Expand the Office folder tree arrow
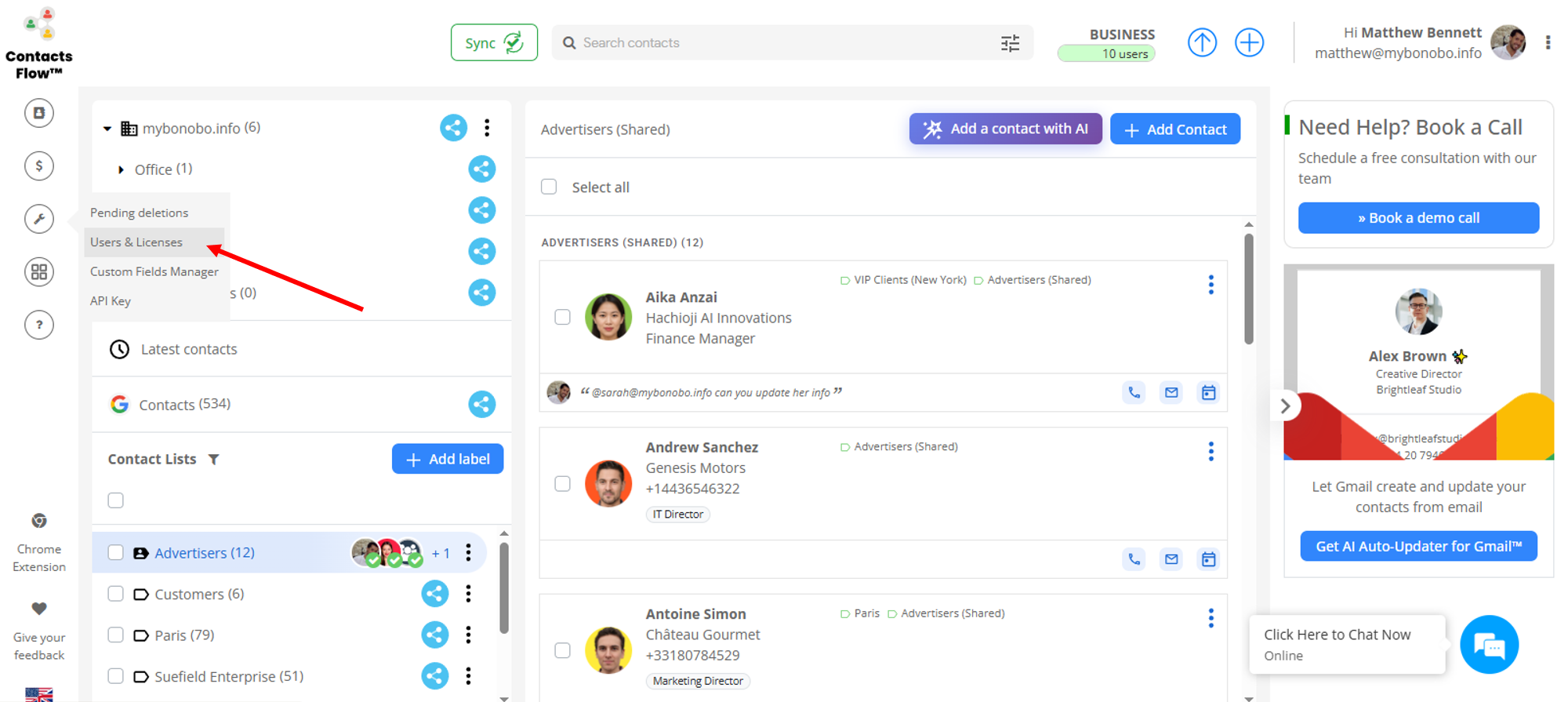 (x=121, y=169)
